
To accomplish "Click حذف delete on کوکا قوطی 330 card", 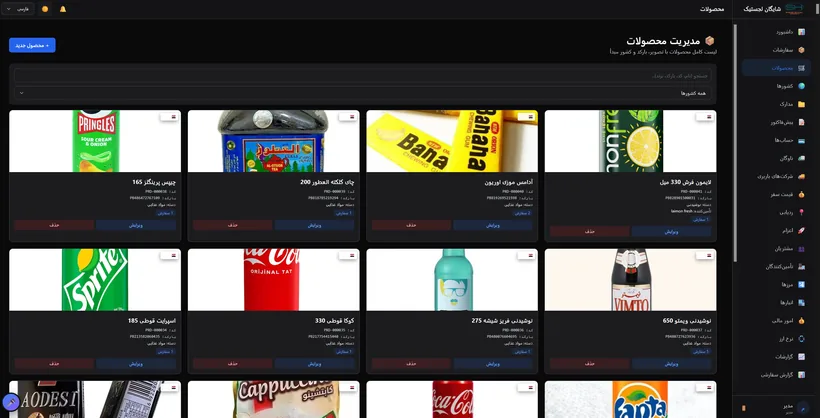I will [232, 364].
